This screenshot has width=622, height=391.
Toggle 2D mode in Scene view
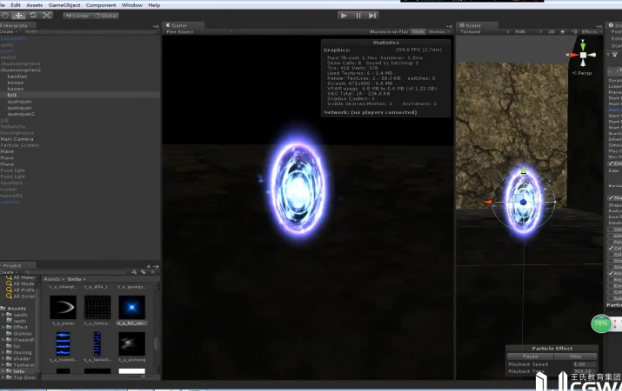click(x=551, y=32)
